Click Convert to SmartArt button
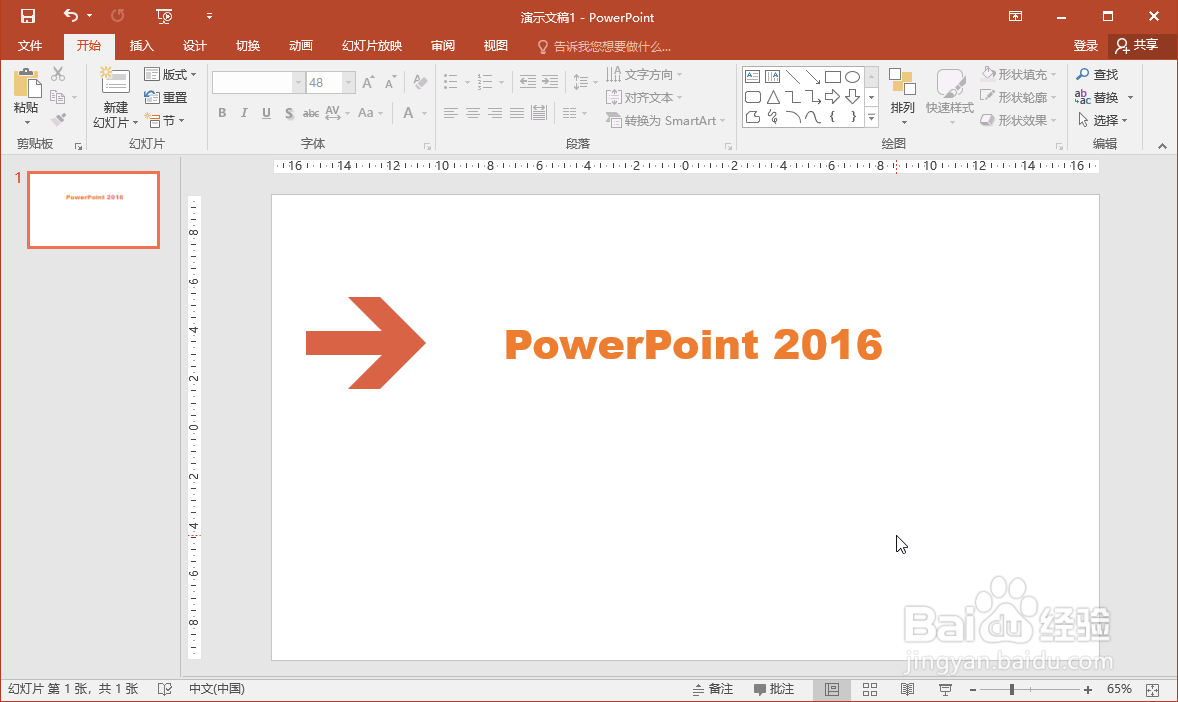Image resolution: width=1178 pixels, height=702 pixels. (666, 120)
